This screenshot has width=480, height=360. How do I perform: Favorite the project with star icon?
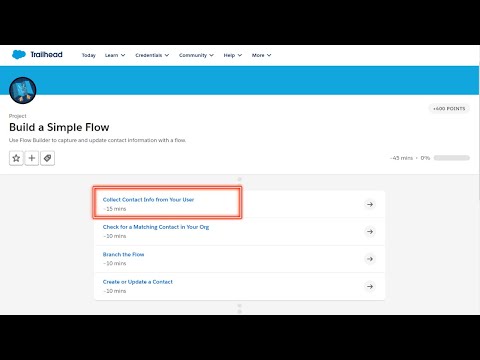16,158
